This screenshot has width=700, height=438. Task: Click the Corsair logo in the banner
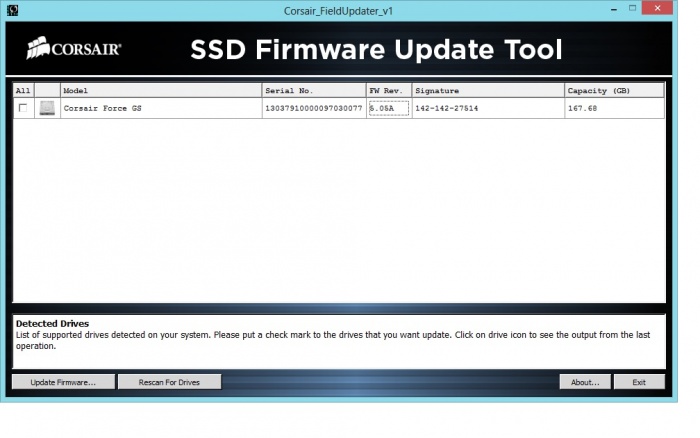pyautogui.click(x=74, y=48)
